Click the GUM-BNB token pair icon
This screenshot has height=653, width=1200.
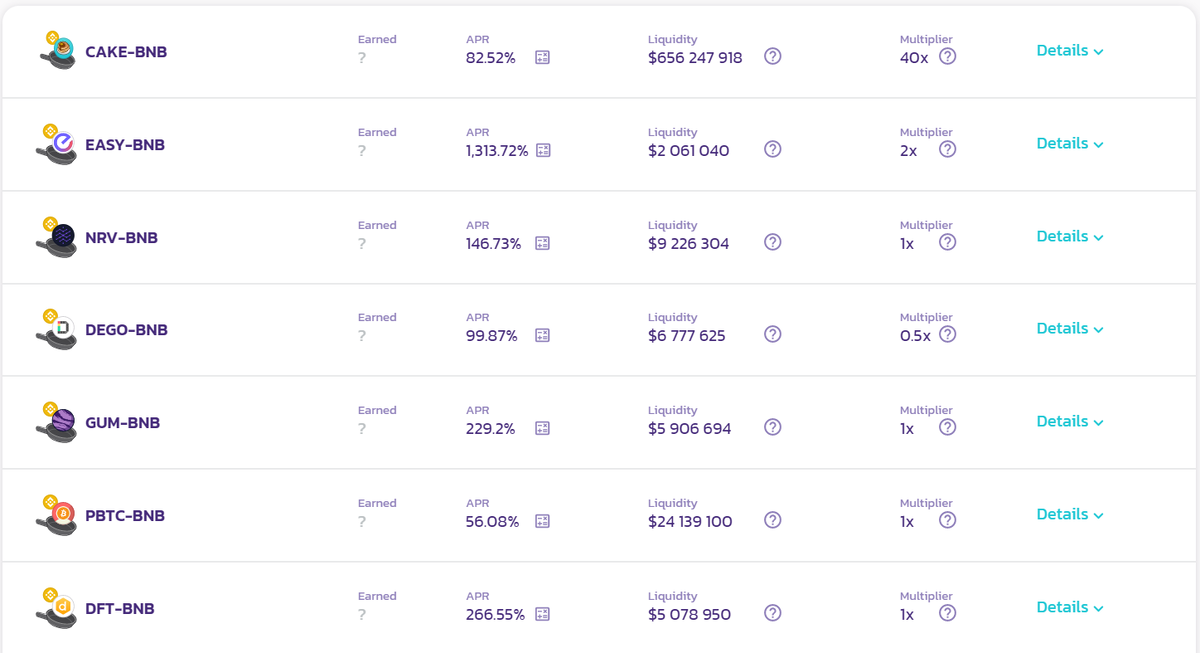[x=58, y=422]
